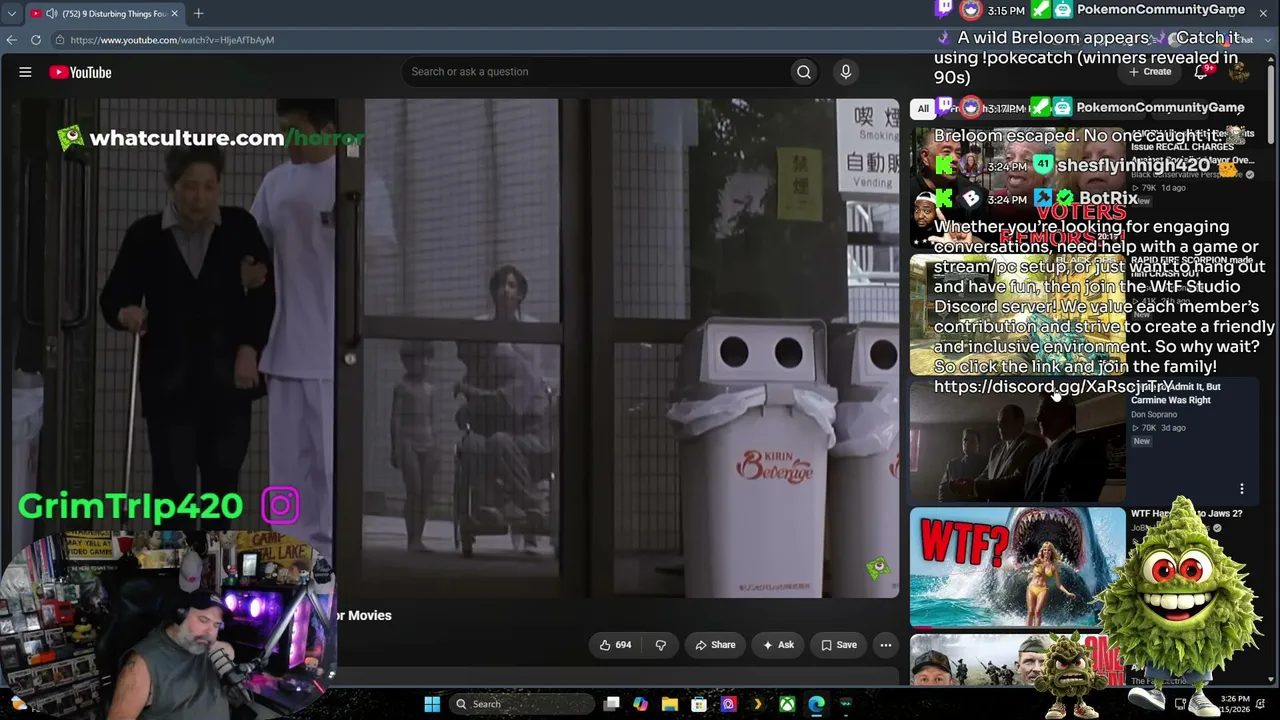Open options menu for 'Carmine Was Right' video

(1242, 489)
